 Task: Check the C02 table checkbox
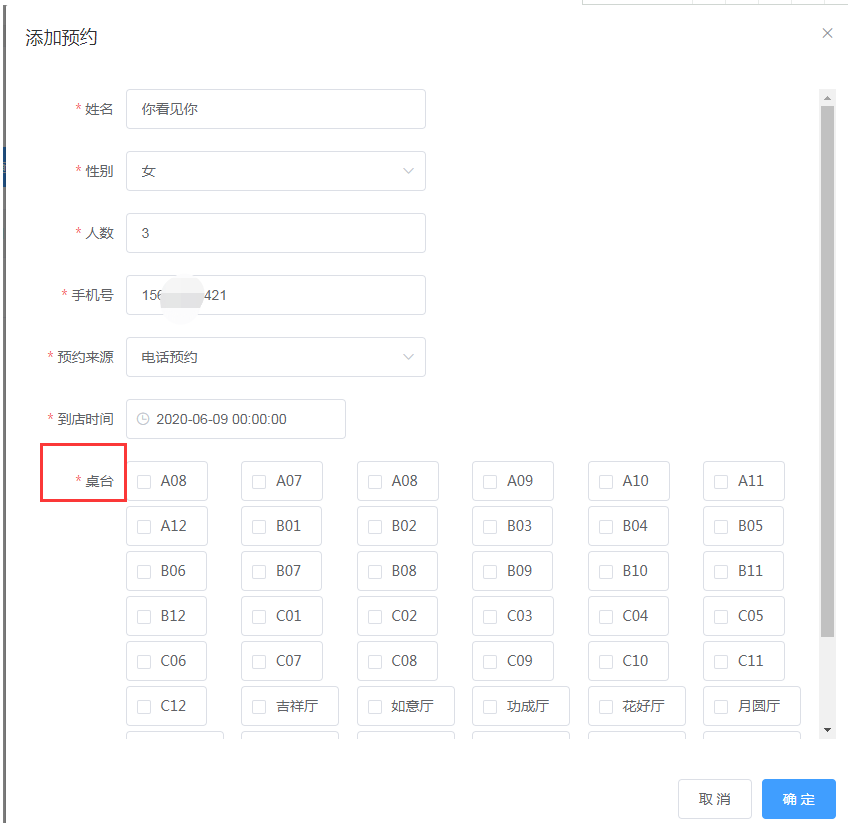click(x=375, y=616)
